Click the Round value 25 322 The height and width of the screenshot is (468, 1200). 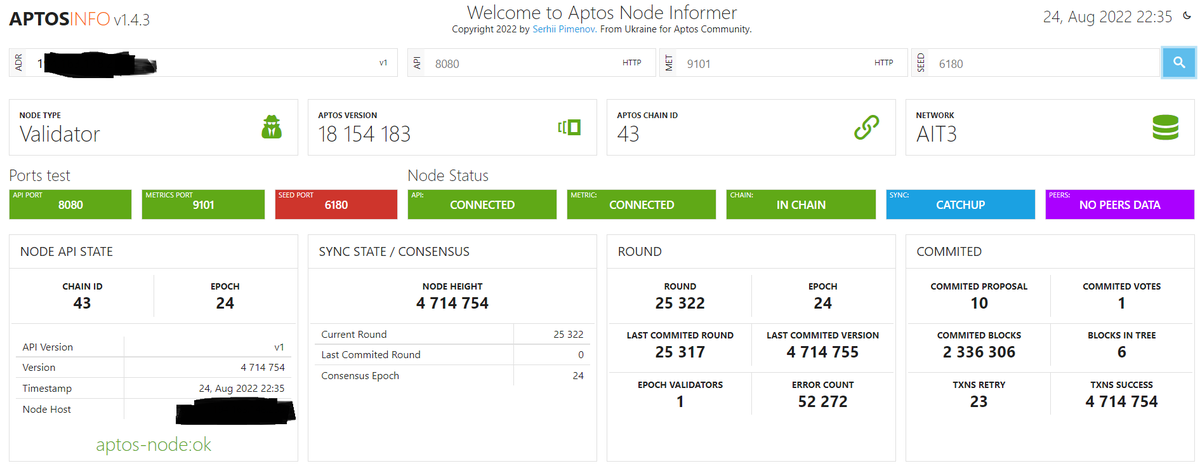[680, 303]
